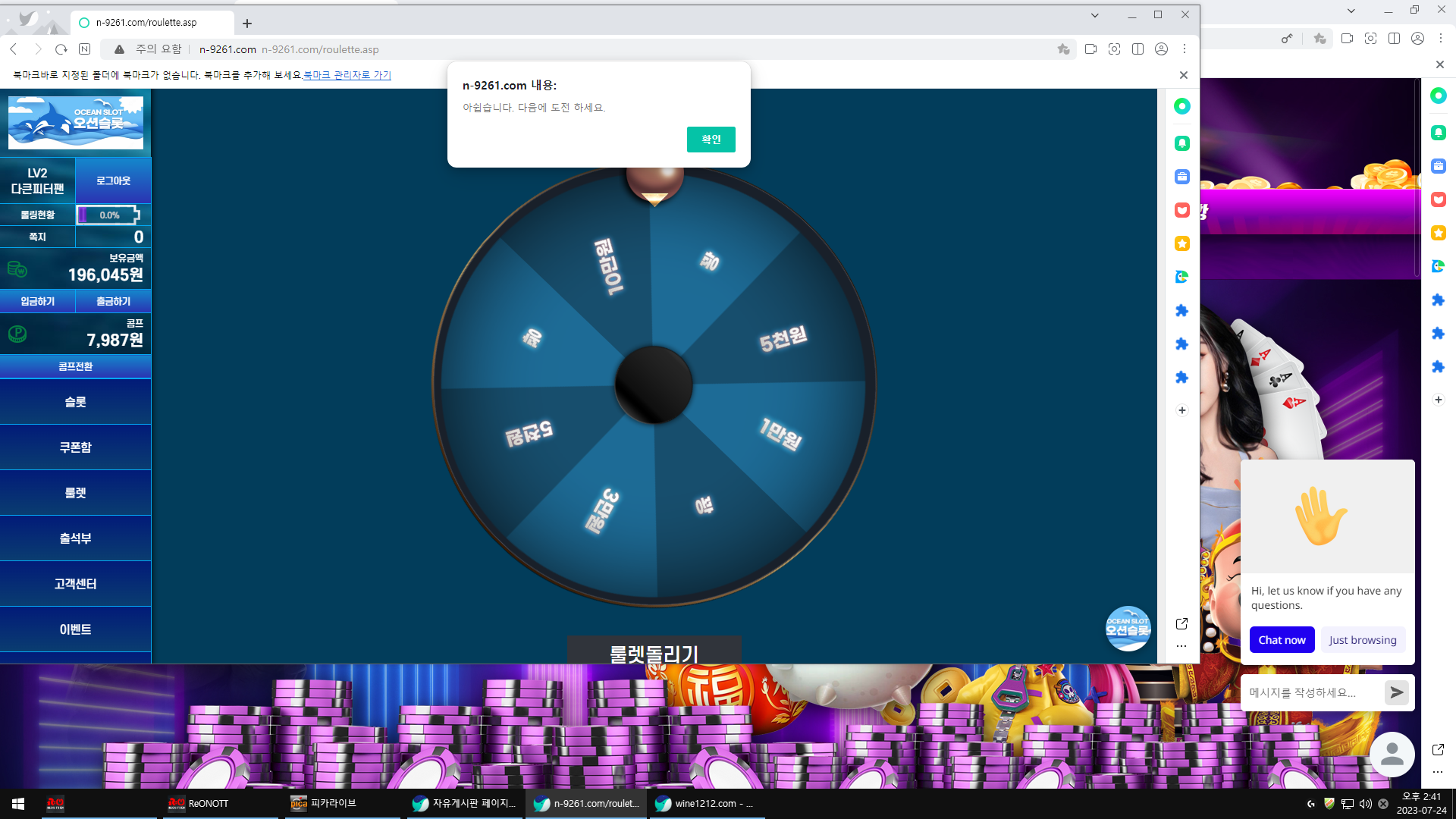Open the red Pocket icon in sidebar
Screen dimensions: 1456x819
click(x=1181, y=210)
